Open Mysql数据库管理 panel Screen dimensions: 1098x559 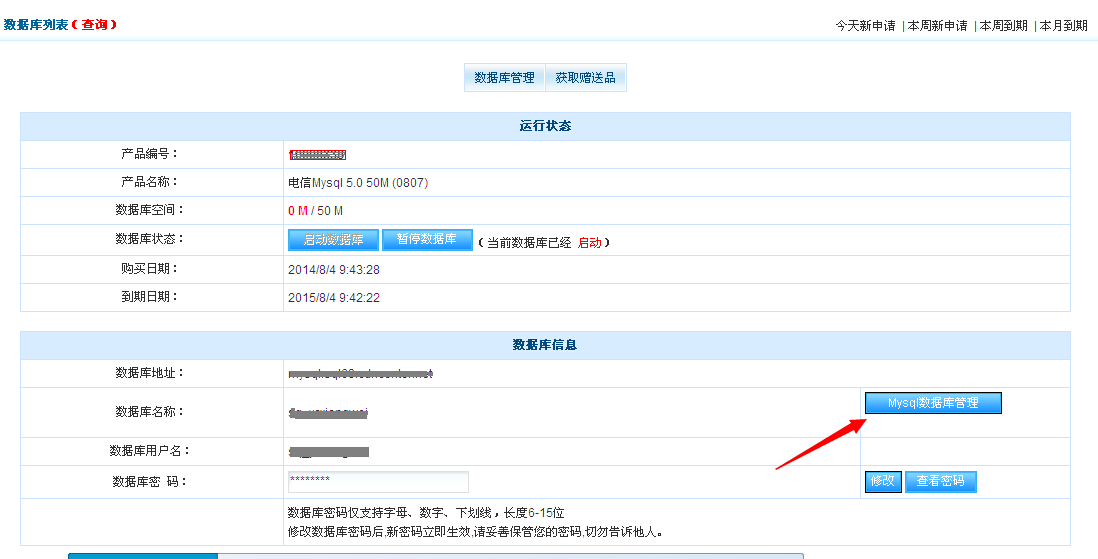click(932, 403)
